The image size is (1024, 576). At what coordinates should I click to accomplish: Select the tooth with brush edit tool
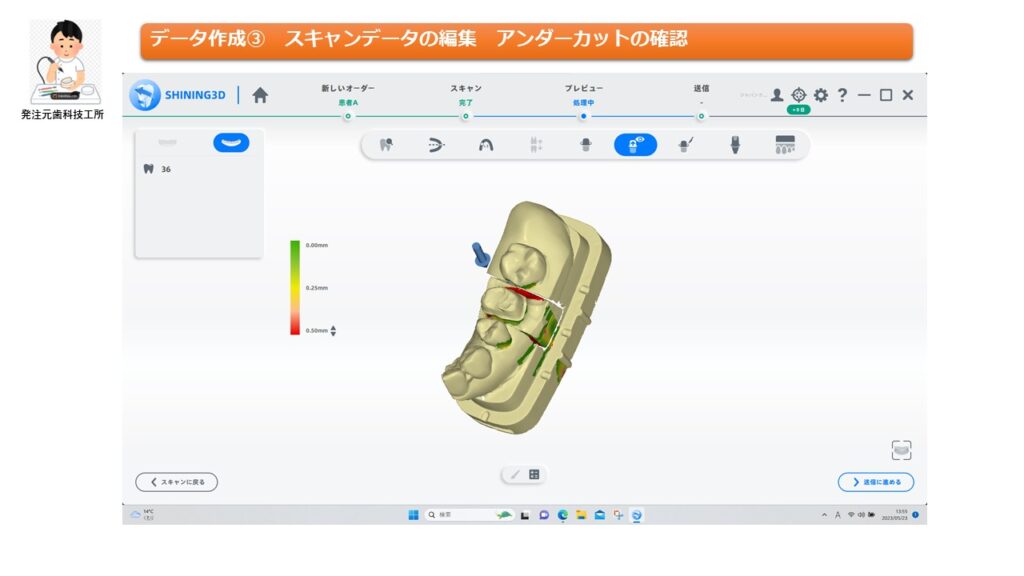tap(686, 145)
